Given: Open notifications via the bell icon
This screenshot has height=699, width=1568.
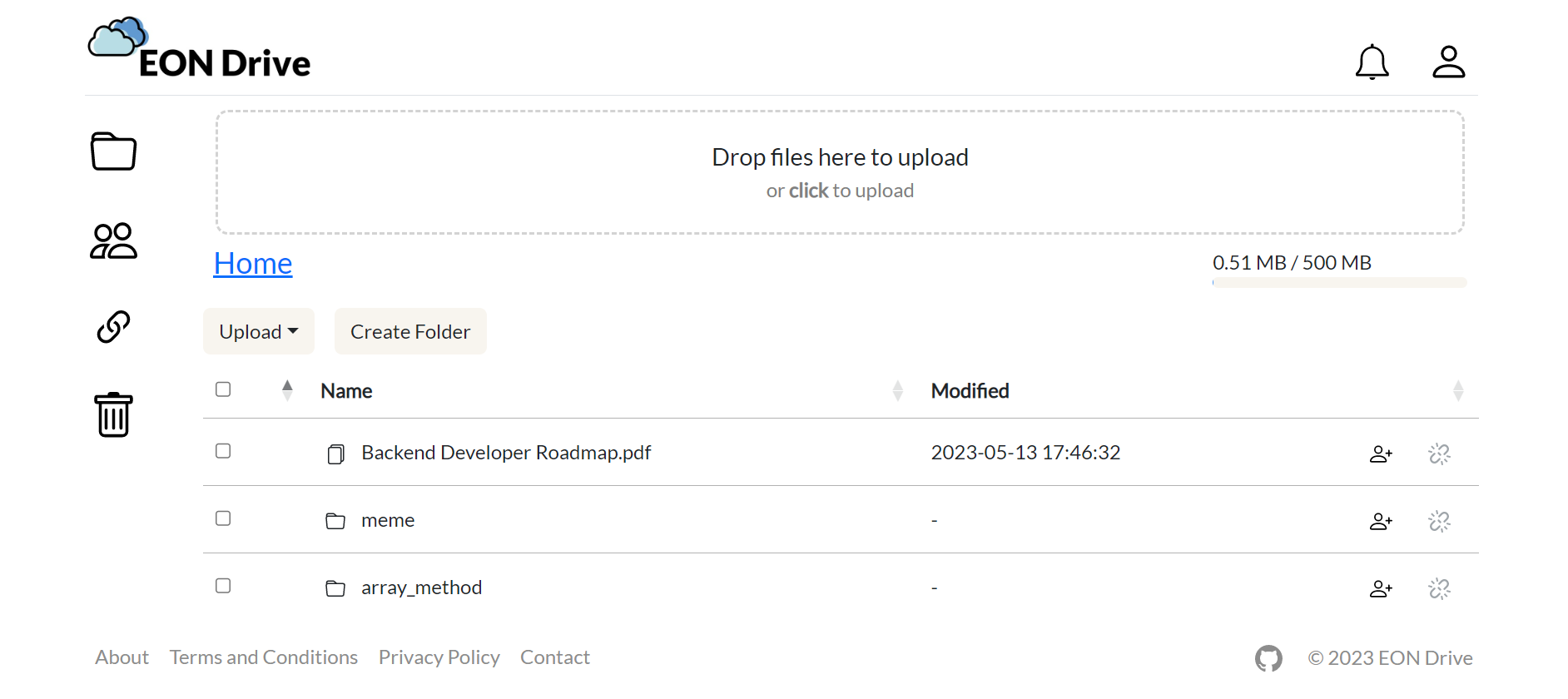Looking at the screenshot, I should (x=1372, y=62).
